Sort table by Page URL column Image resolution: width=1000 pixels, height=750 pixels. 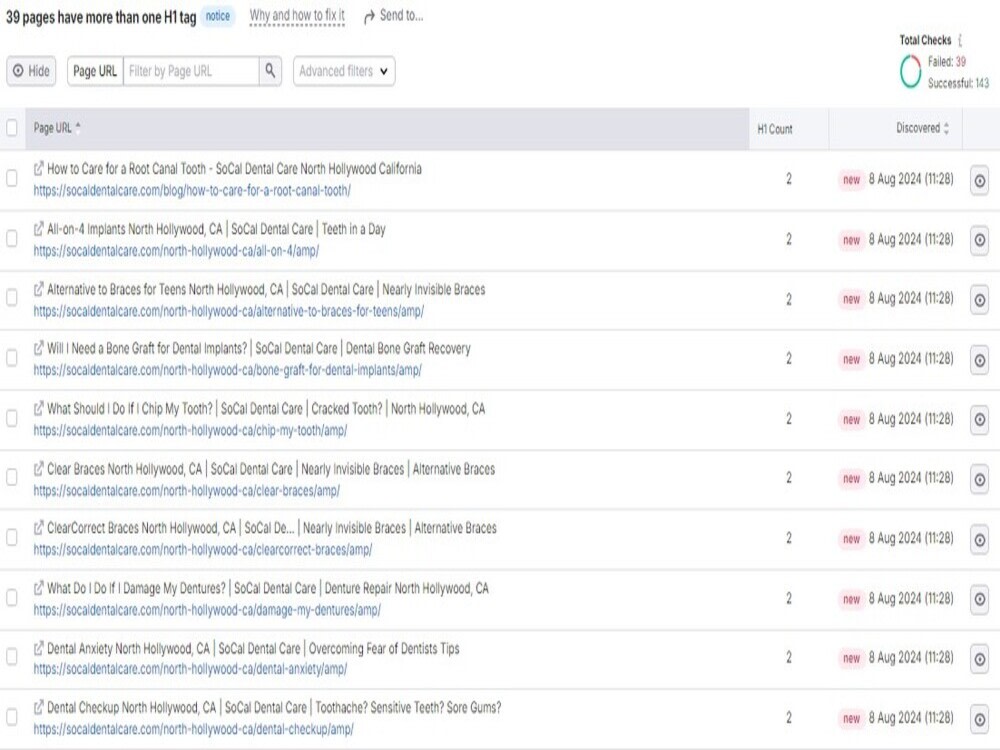57,128
